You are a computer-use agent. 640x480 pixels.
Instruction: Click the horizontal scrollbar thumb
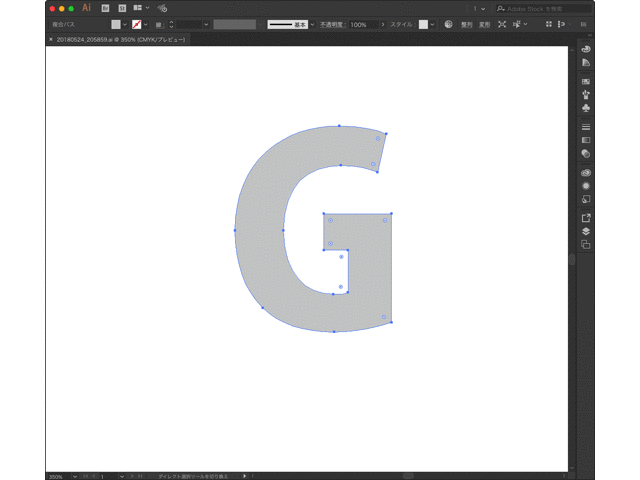(408, 476)
